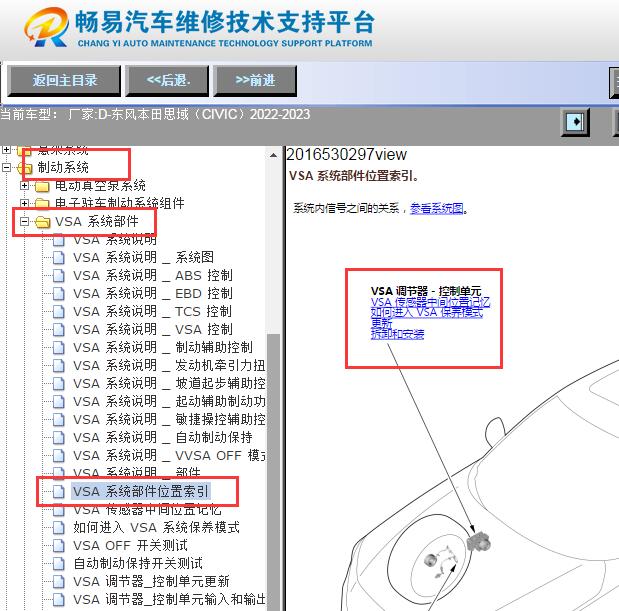Open 自动制动保持开关测试 page

[138, 563]
